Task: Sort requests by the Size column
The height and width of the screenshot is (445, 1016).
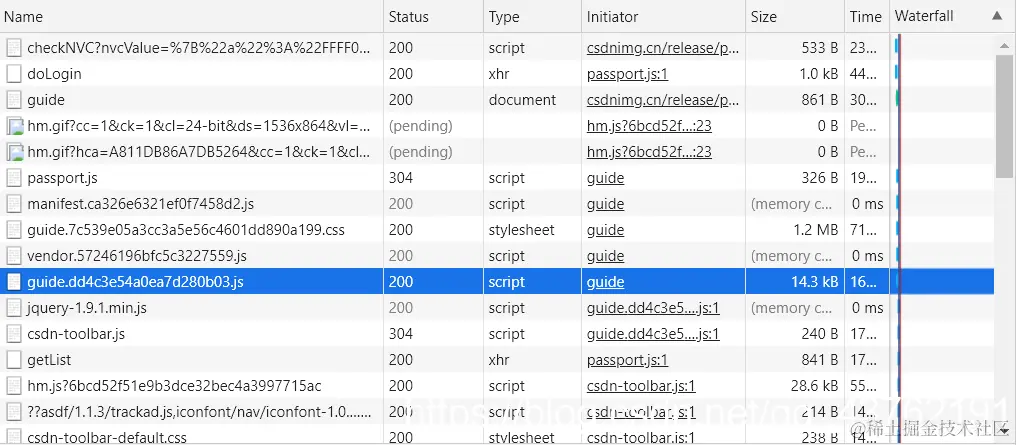Action: [795, 17]
